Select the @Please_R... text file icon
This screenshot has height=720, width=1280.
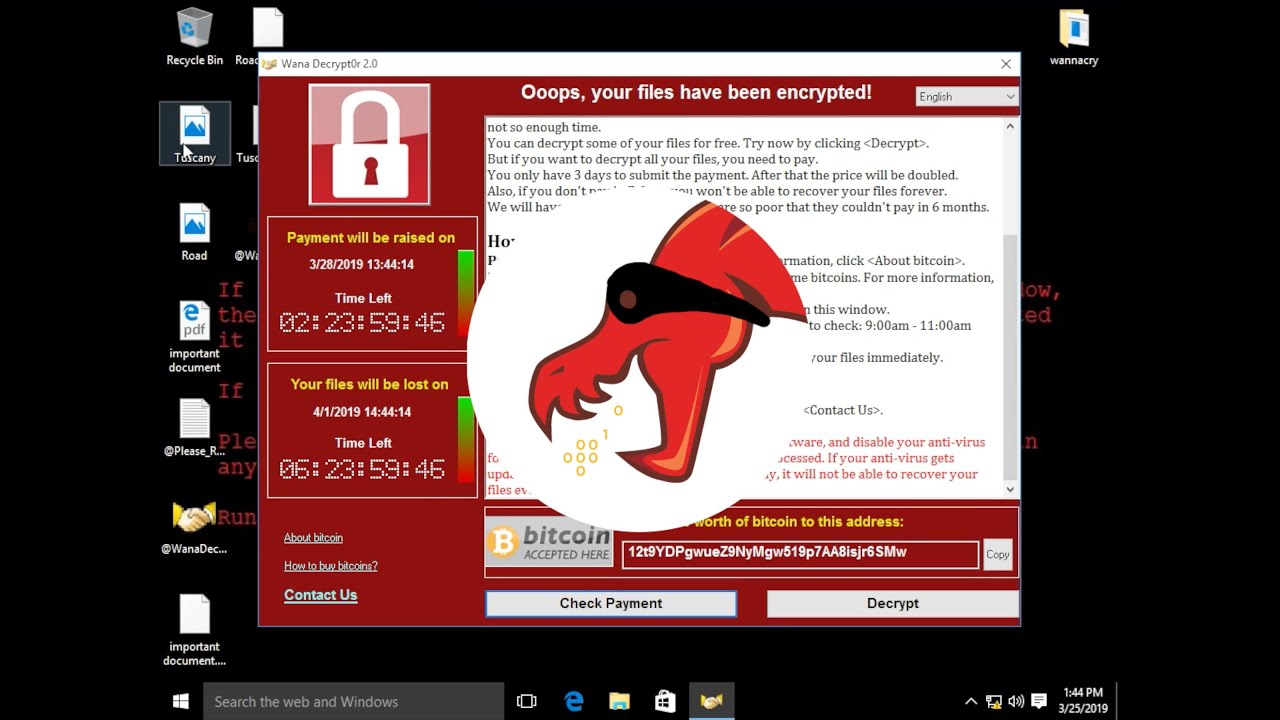click(x=194, y=427)
